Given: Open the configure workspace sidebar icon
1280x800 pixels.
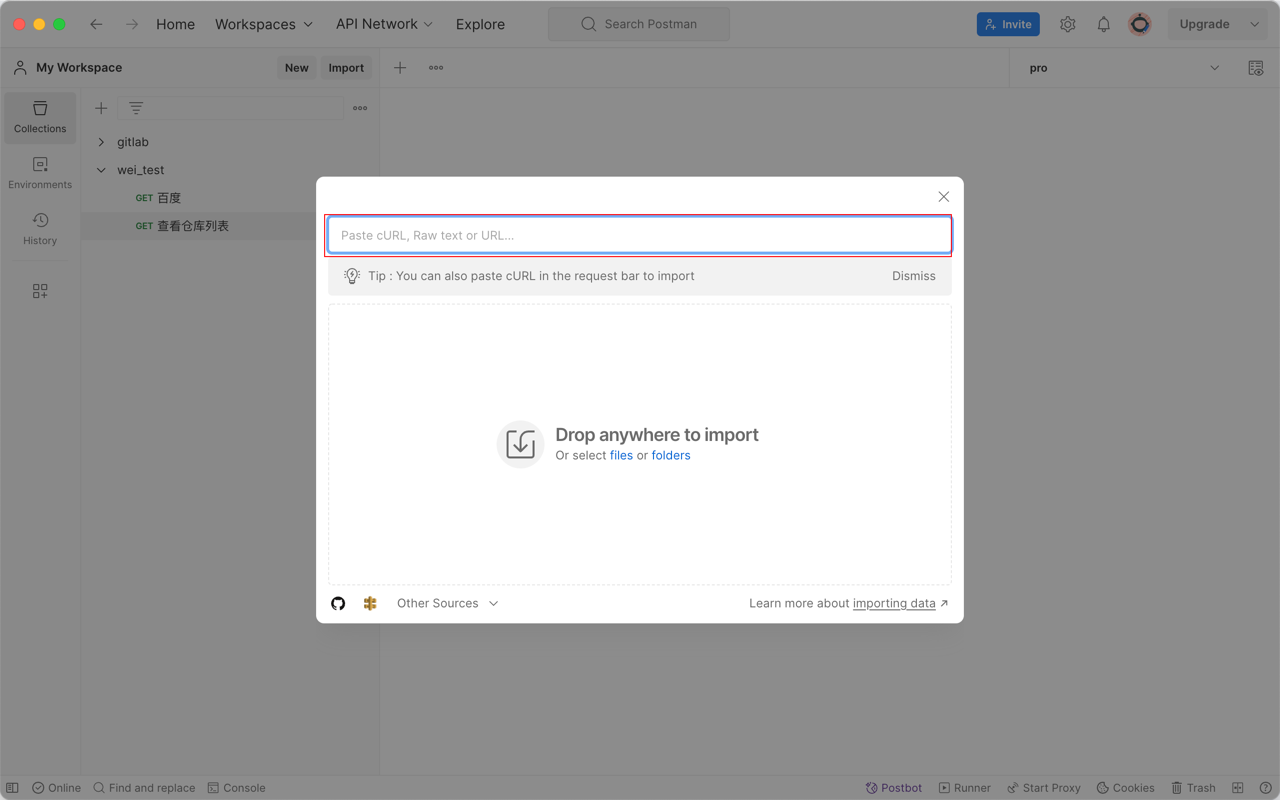Looking at the screenshot, I should coord(40,291).
